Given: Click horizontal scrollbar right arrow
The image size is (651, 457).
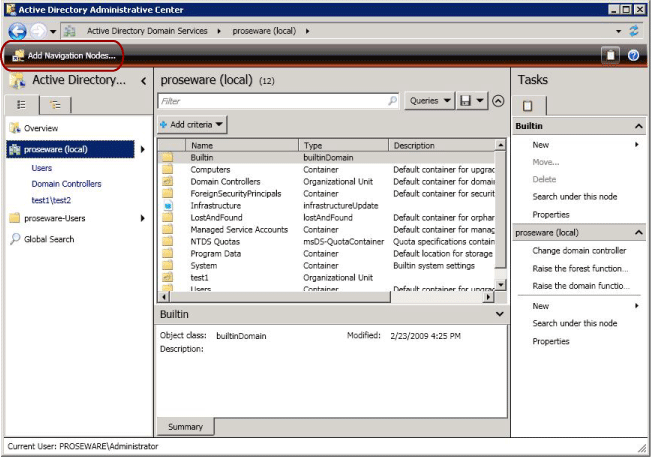Looking at the screenshot, I should point(489,297).
